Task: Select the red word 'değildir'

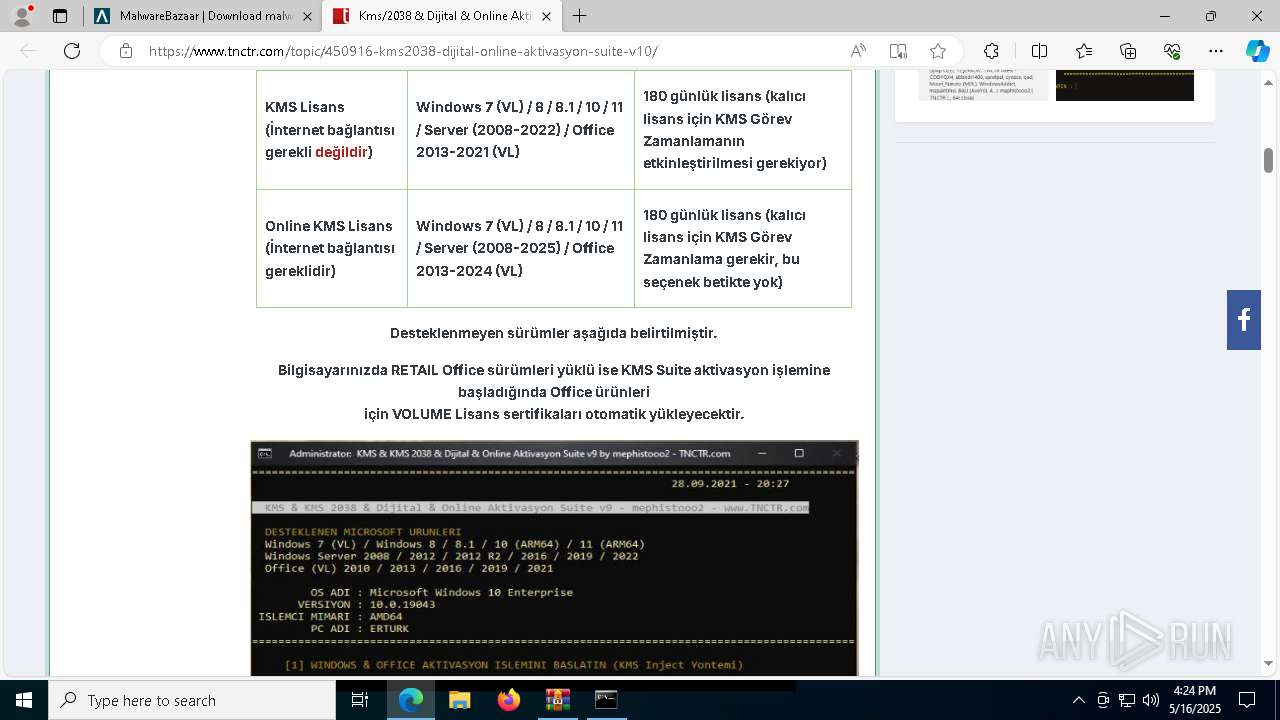Action: point(341,152)
